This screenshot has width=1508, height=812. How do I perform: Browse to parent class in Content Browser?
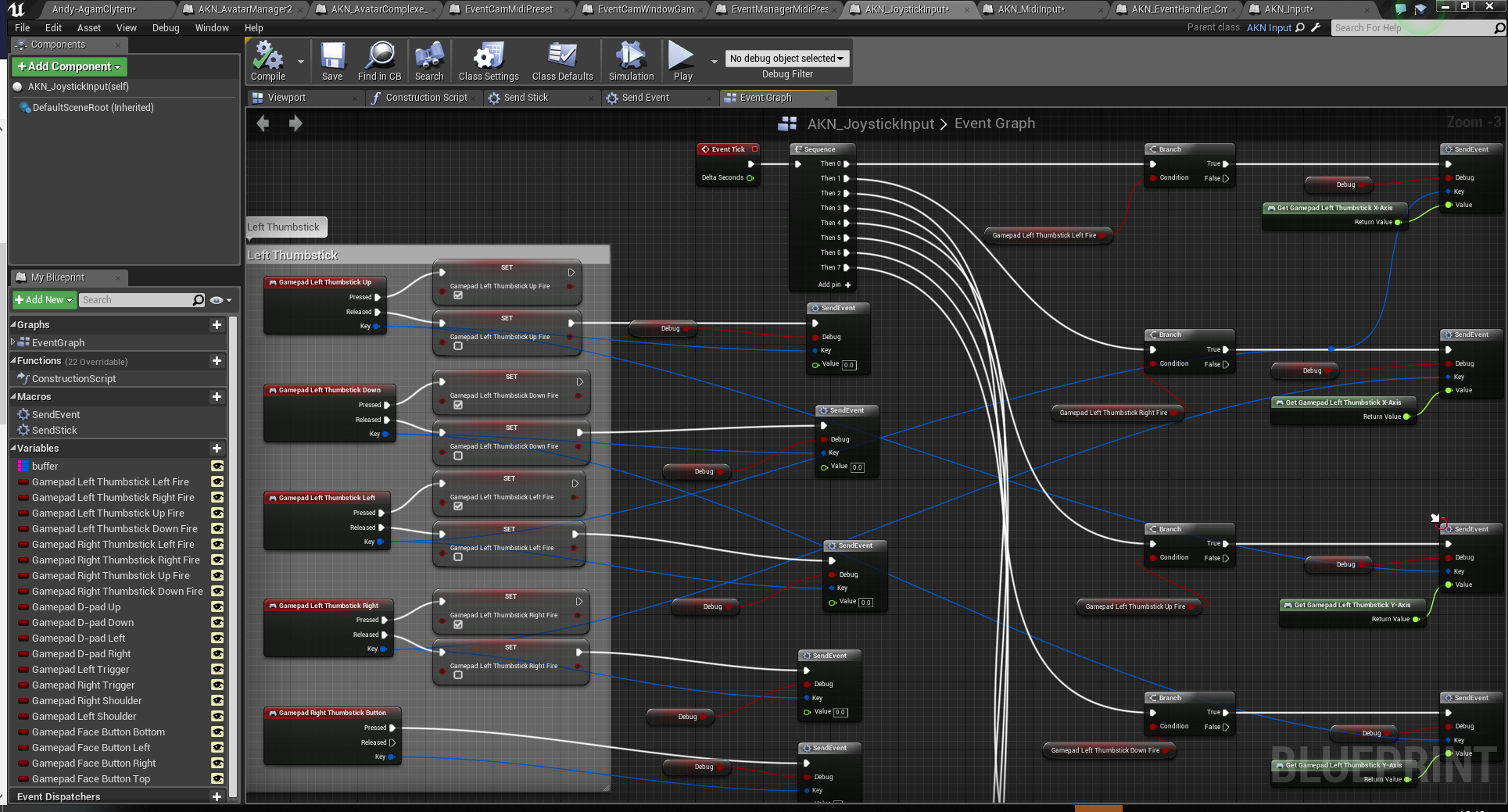[x=1300, y=27]
